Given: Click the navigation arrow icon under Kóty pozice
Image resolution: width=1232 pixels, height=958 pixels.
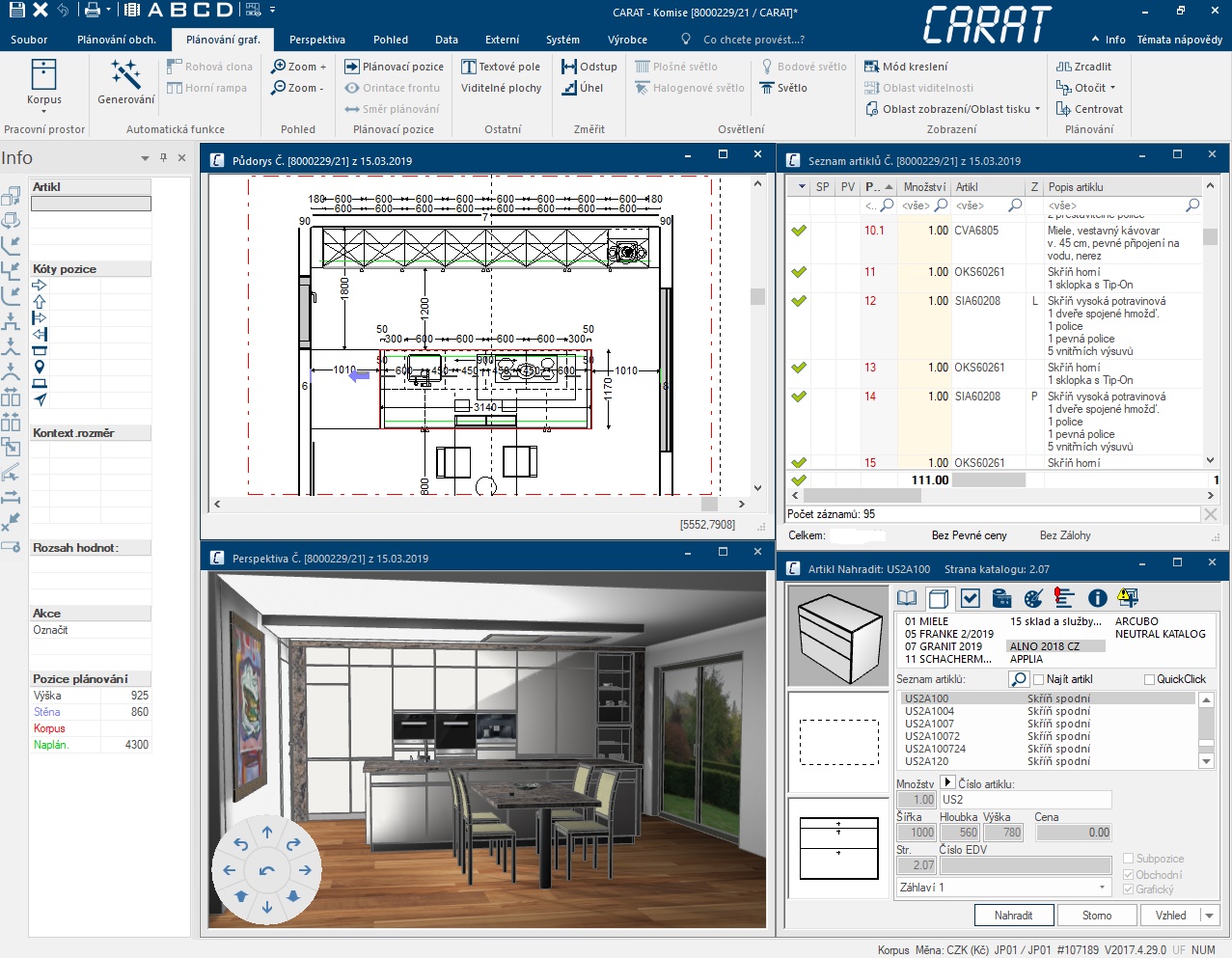Looking at the screenshot, I should pyautogui.click(x=40, y=399).
